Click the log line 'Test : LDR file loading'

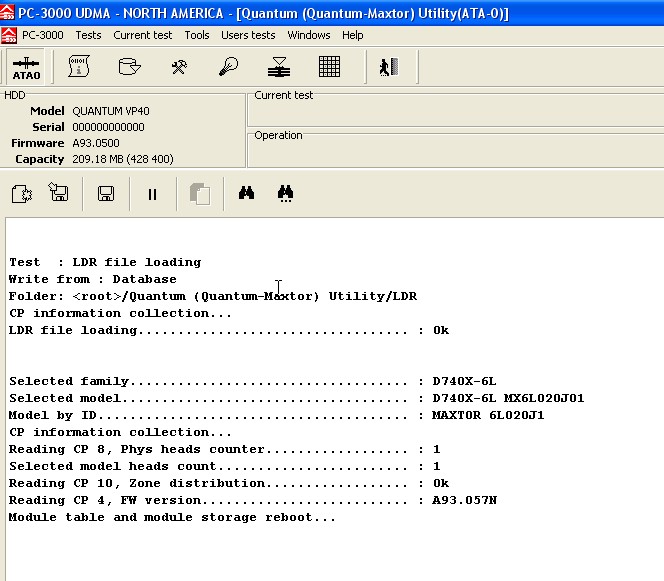[x=105, y=262]
